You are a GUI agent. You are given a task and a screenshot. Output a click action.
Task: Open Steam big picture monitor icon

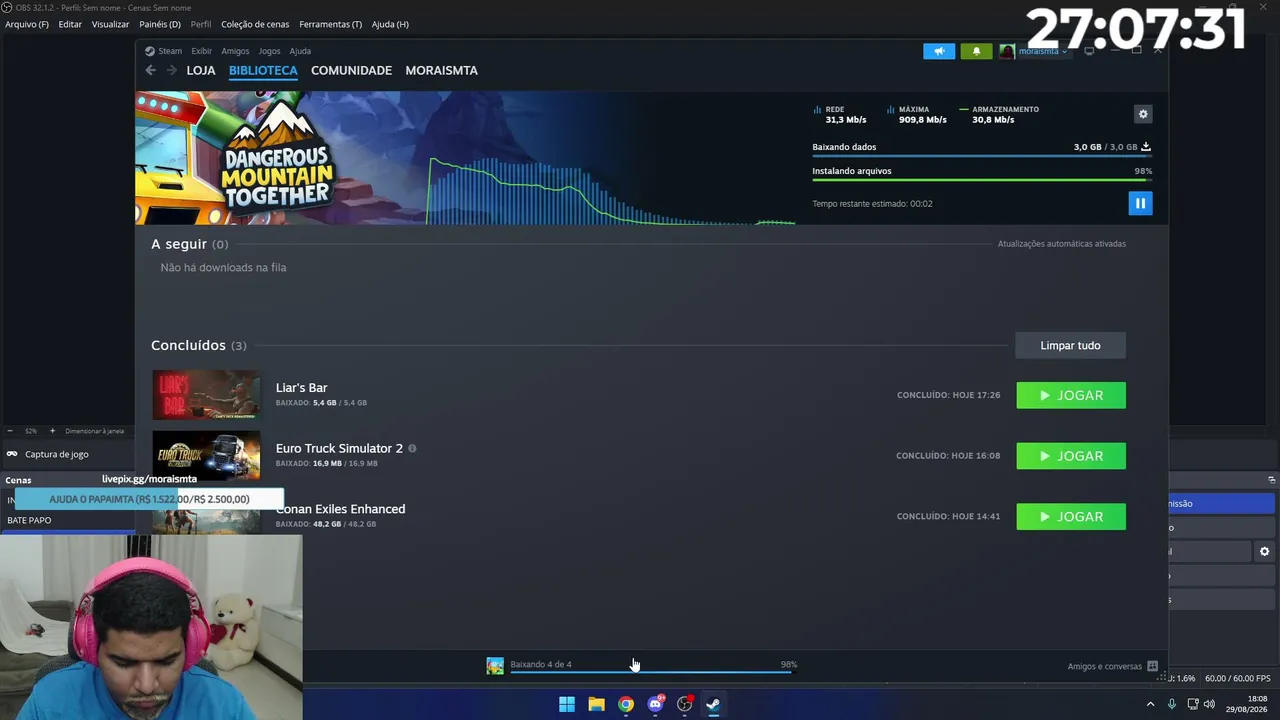(1089, 51)
